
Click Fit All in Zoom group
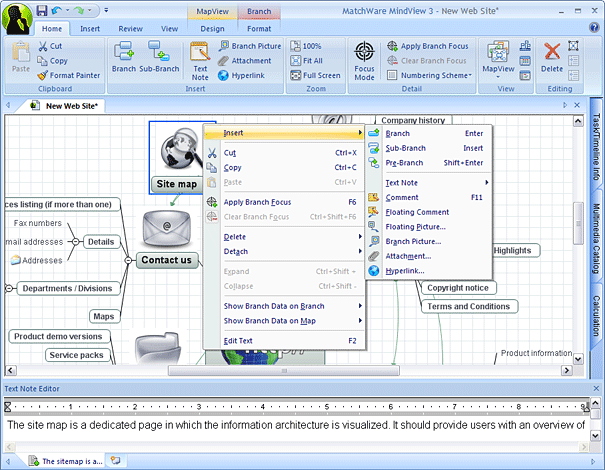point(306,61)
